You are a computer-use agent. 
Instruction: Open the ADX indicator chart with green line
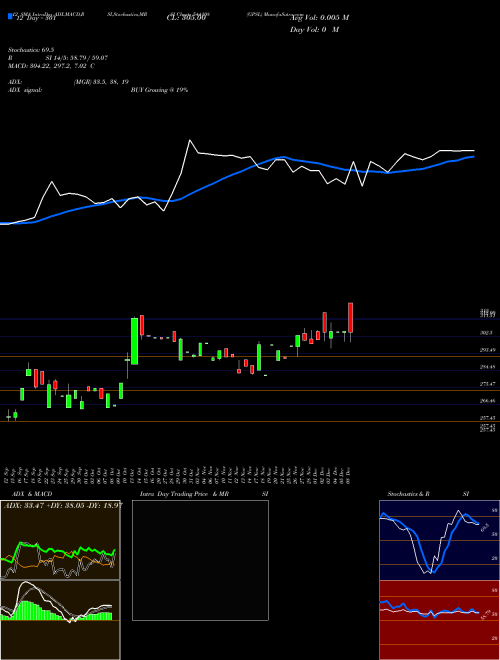(x=60, y=540)
